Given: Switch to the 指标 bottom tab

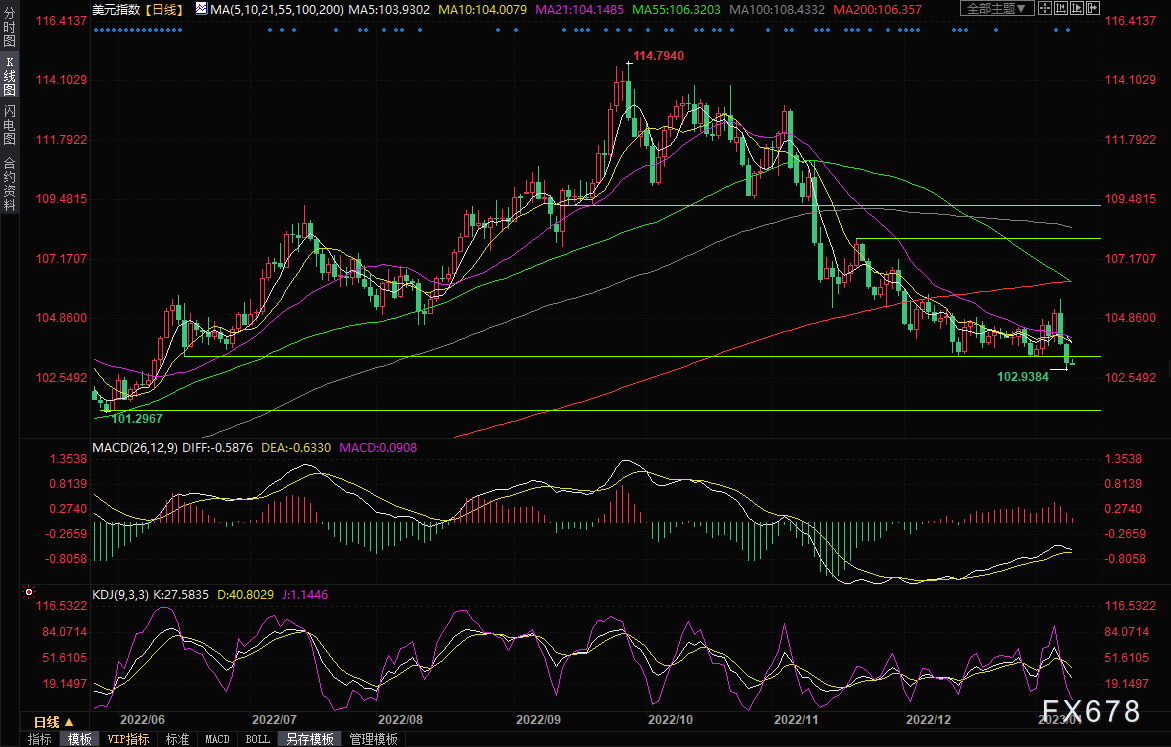Looking at the screenshot, I should [40, 740].
